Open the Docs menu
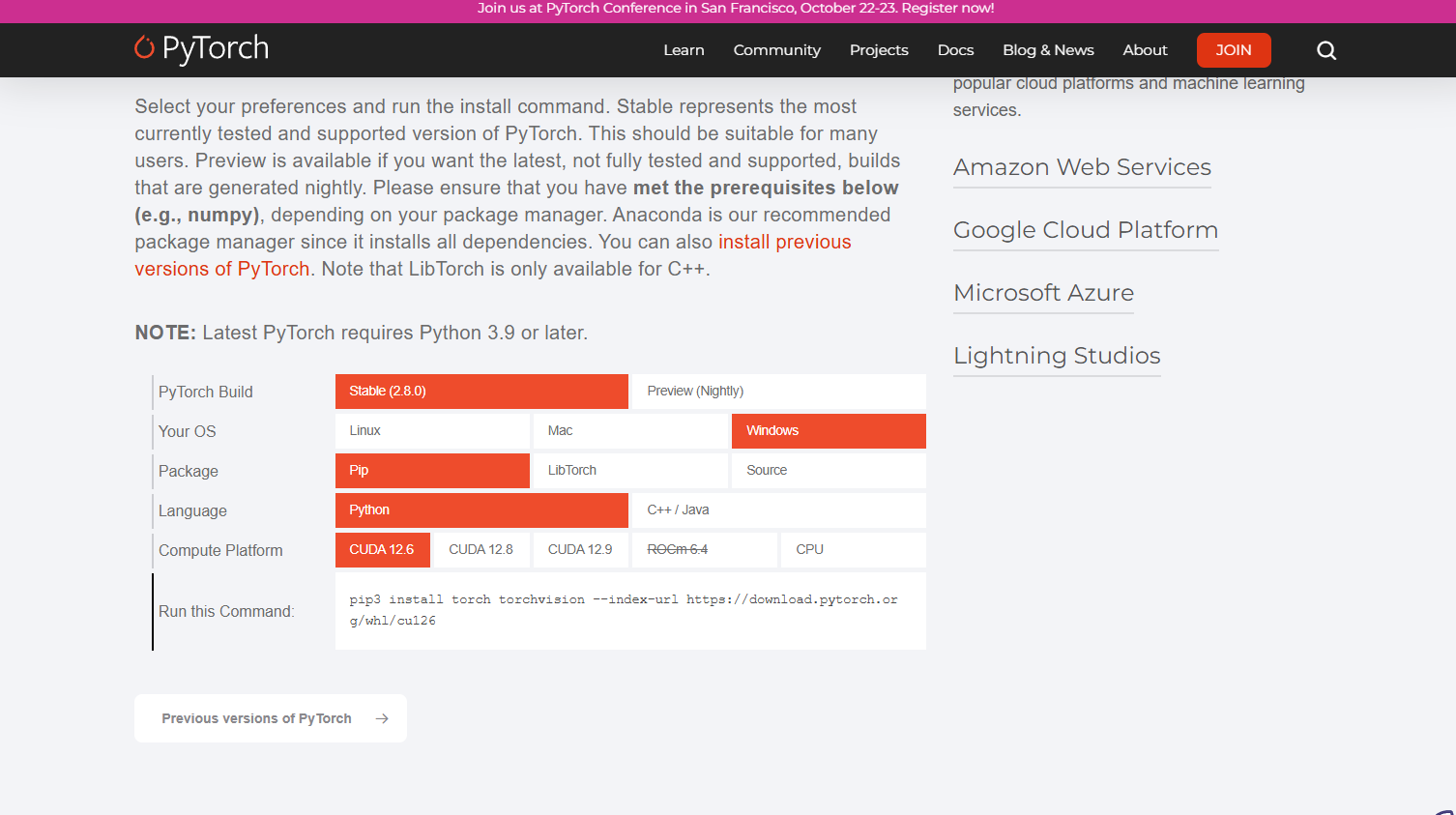The image size is (1456, 815). coord(955,50)
